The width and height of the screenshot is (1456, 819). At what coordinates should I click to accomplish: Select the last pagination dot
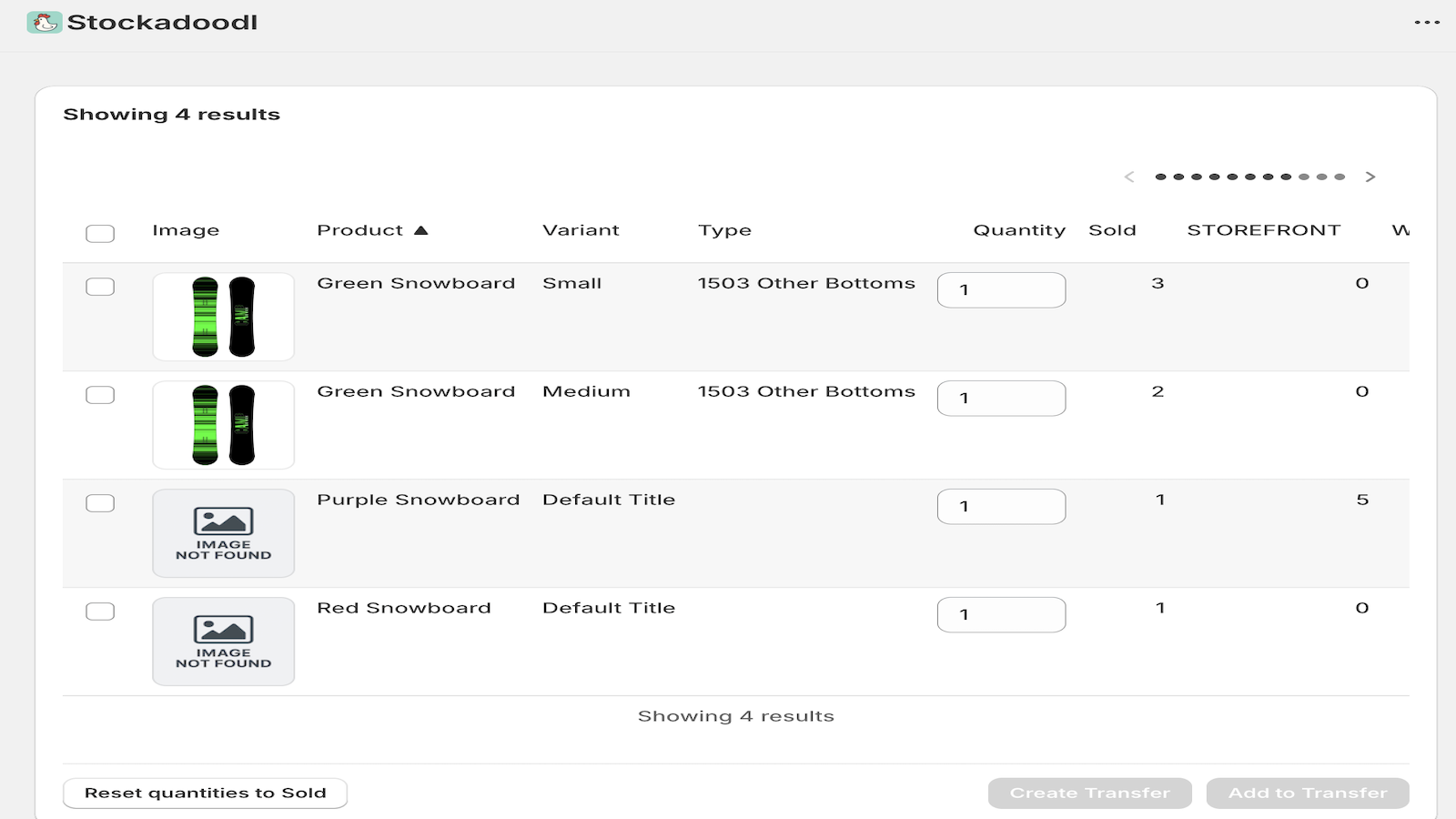click(1340, 177)
